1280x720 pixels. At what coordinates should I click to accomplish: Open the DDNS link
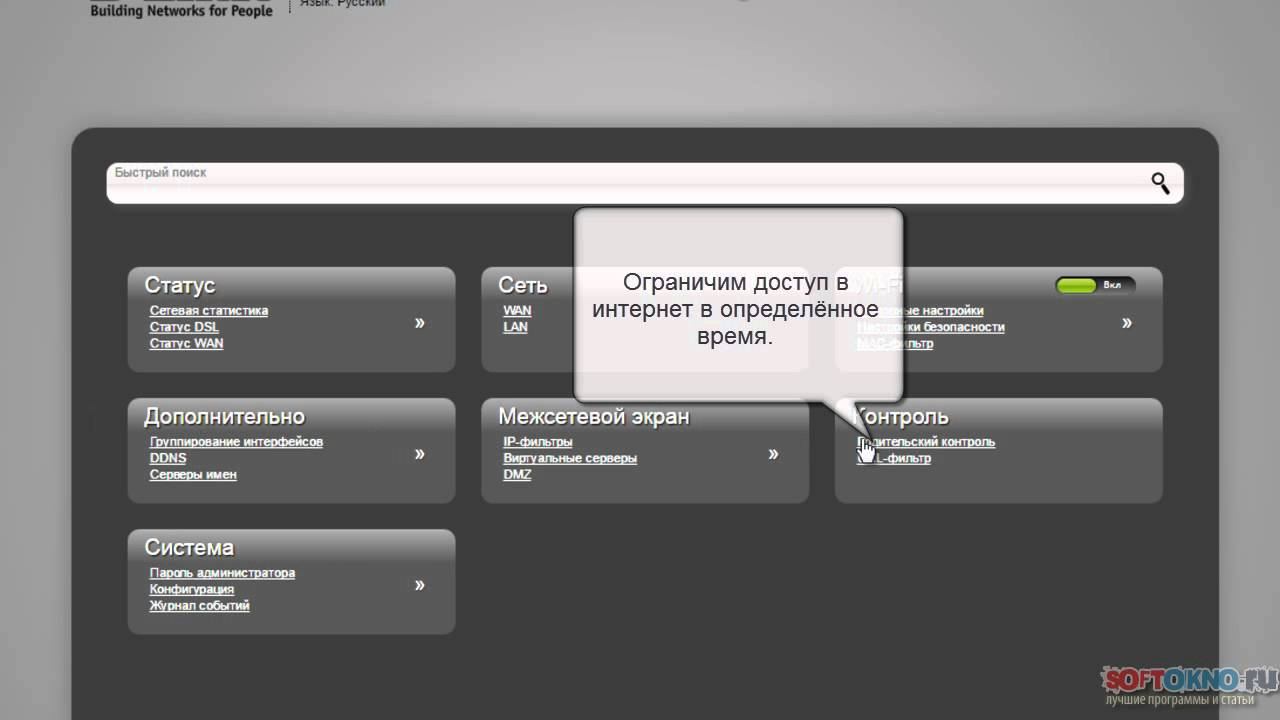[168, 458]
